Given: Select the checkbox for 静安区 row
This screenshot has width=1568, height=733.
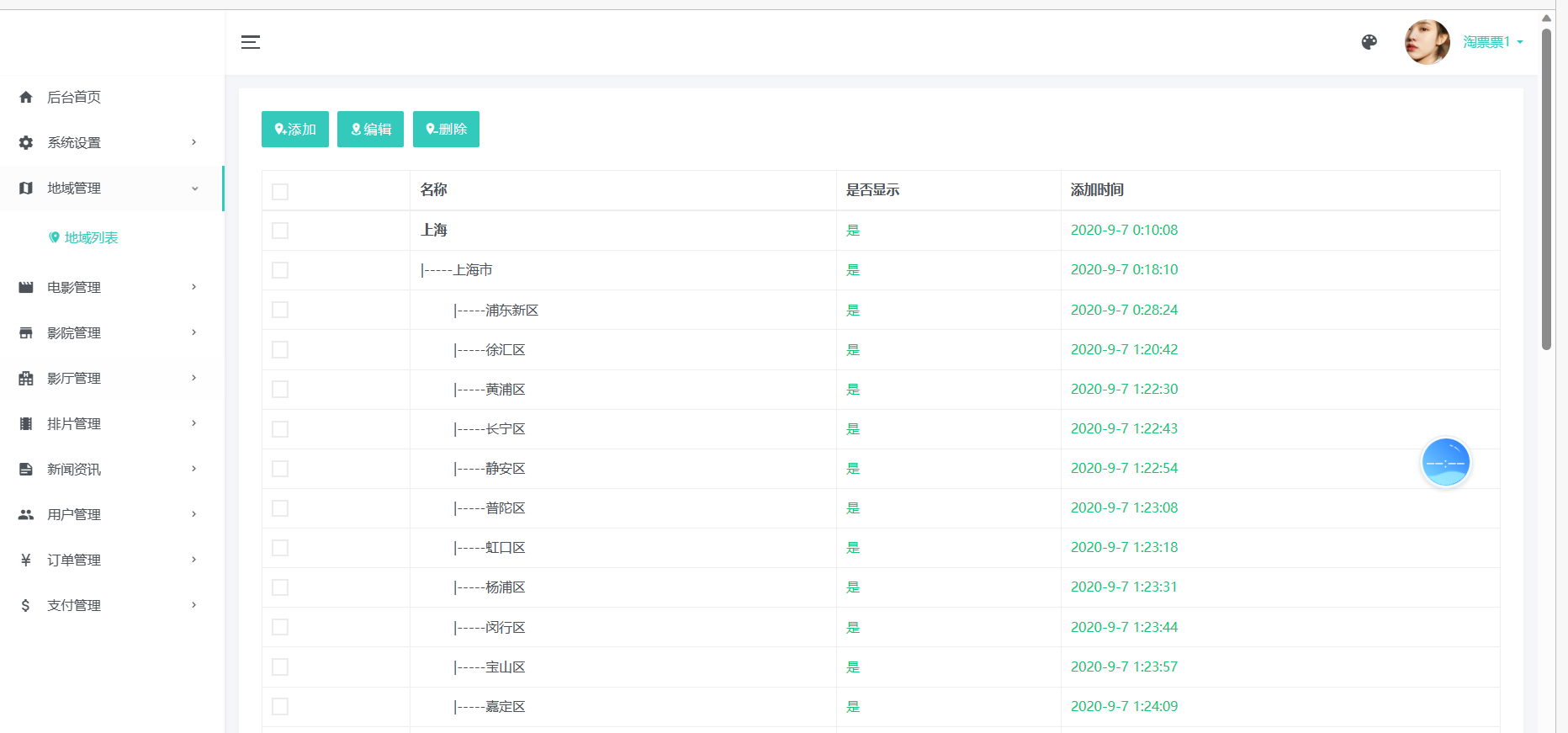Looking at the screenshot, I should [280, 469].
